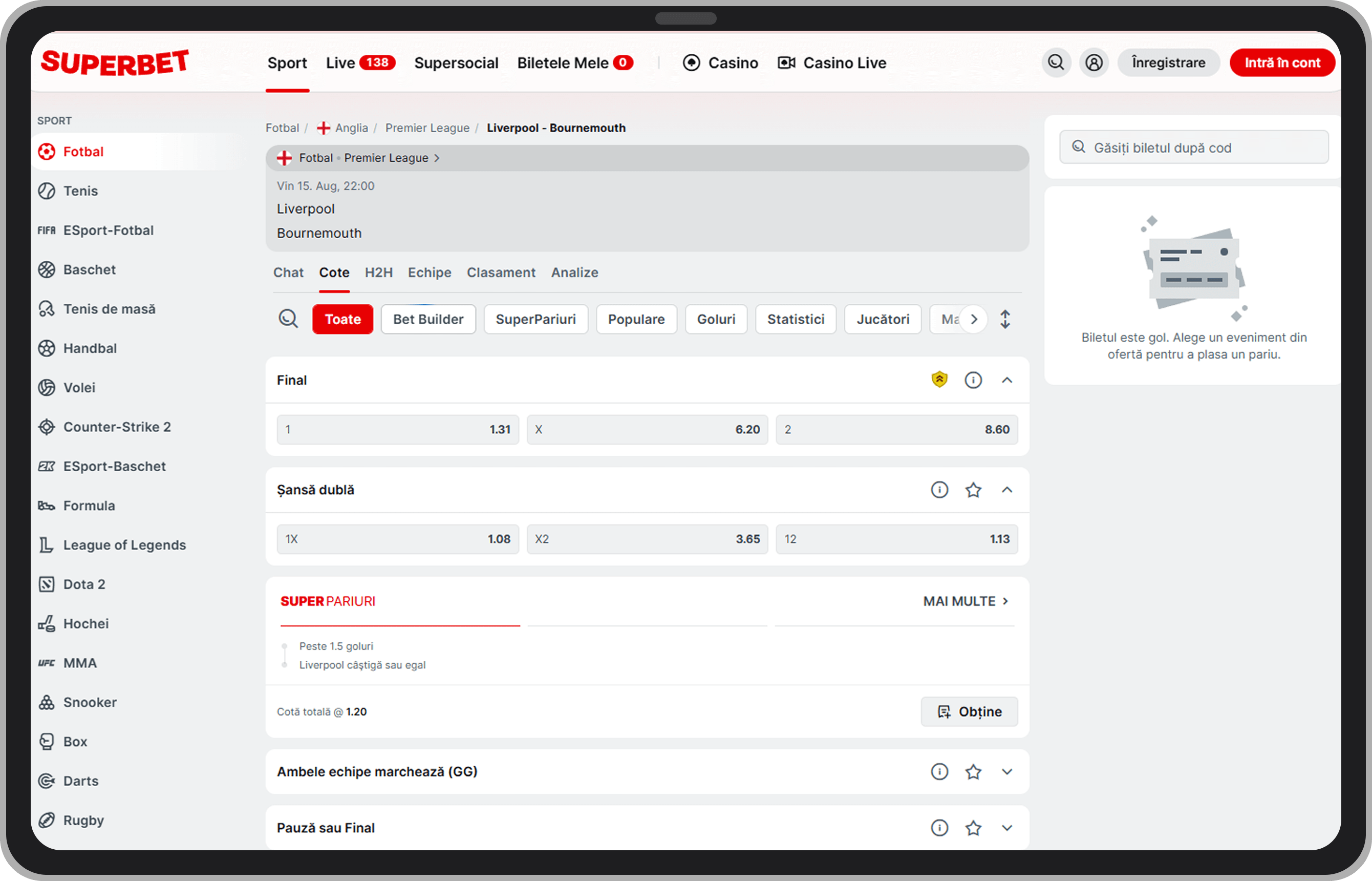Favorite Pauză sau Final market star
1372x881 pixels.
(973, 828)
